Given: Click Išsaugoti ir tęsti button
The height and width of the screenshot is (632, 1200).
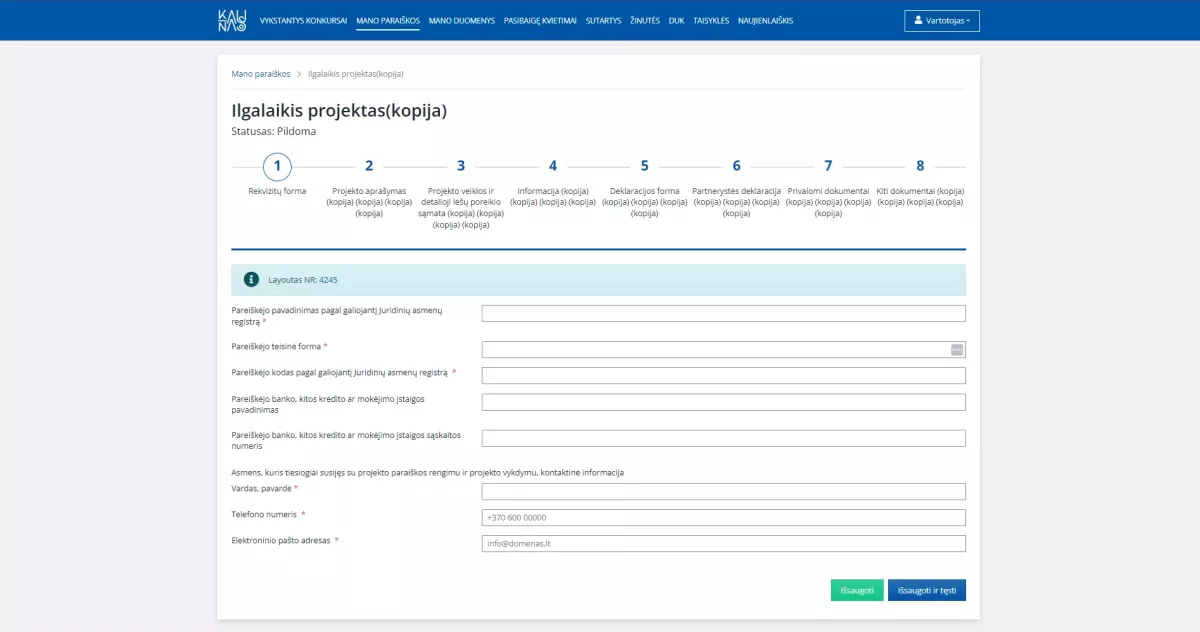Looking at the screenshot, I should click(927, 590).
